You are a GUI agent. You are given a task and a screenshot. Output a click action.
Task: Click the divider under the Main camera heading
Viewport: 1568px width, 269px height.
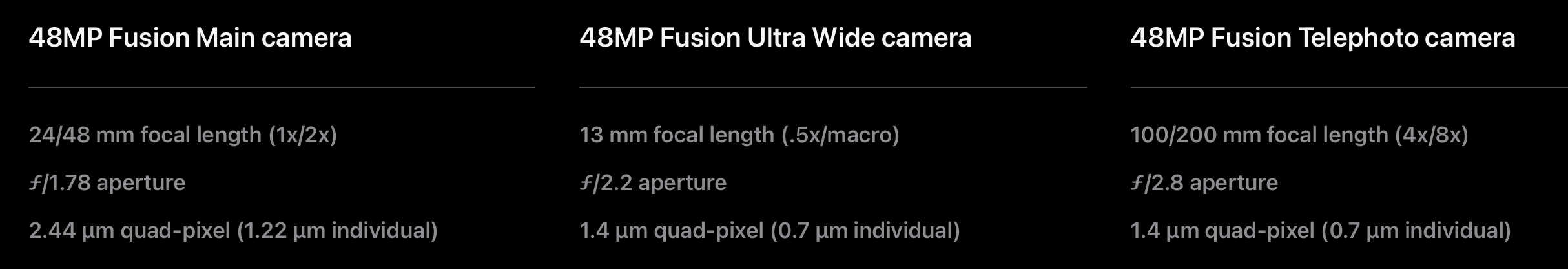tap(282, 87)
